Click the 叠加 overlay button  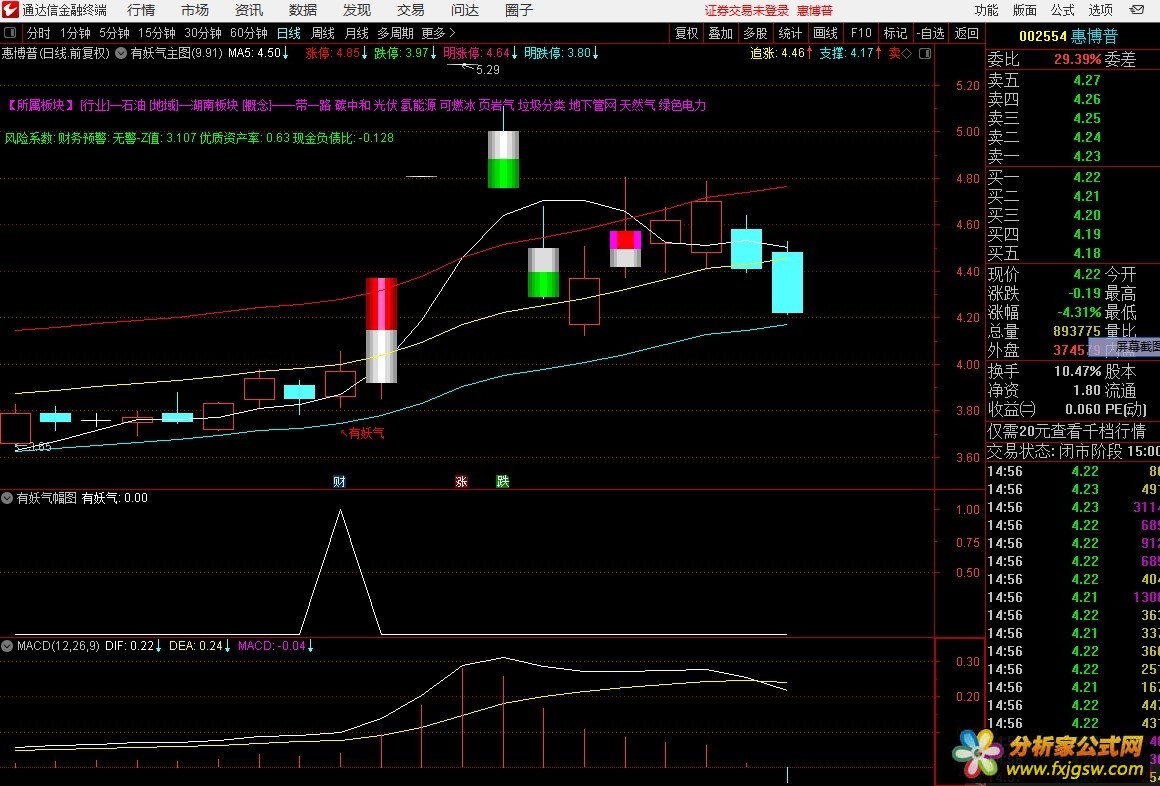pyautogui.click(x=721, y=33)
